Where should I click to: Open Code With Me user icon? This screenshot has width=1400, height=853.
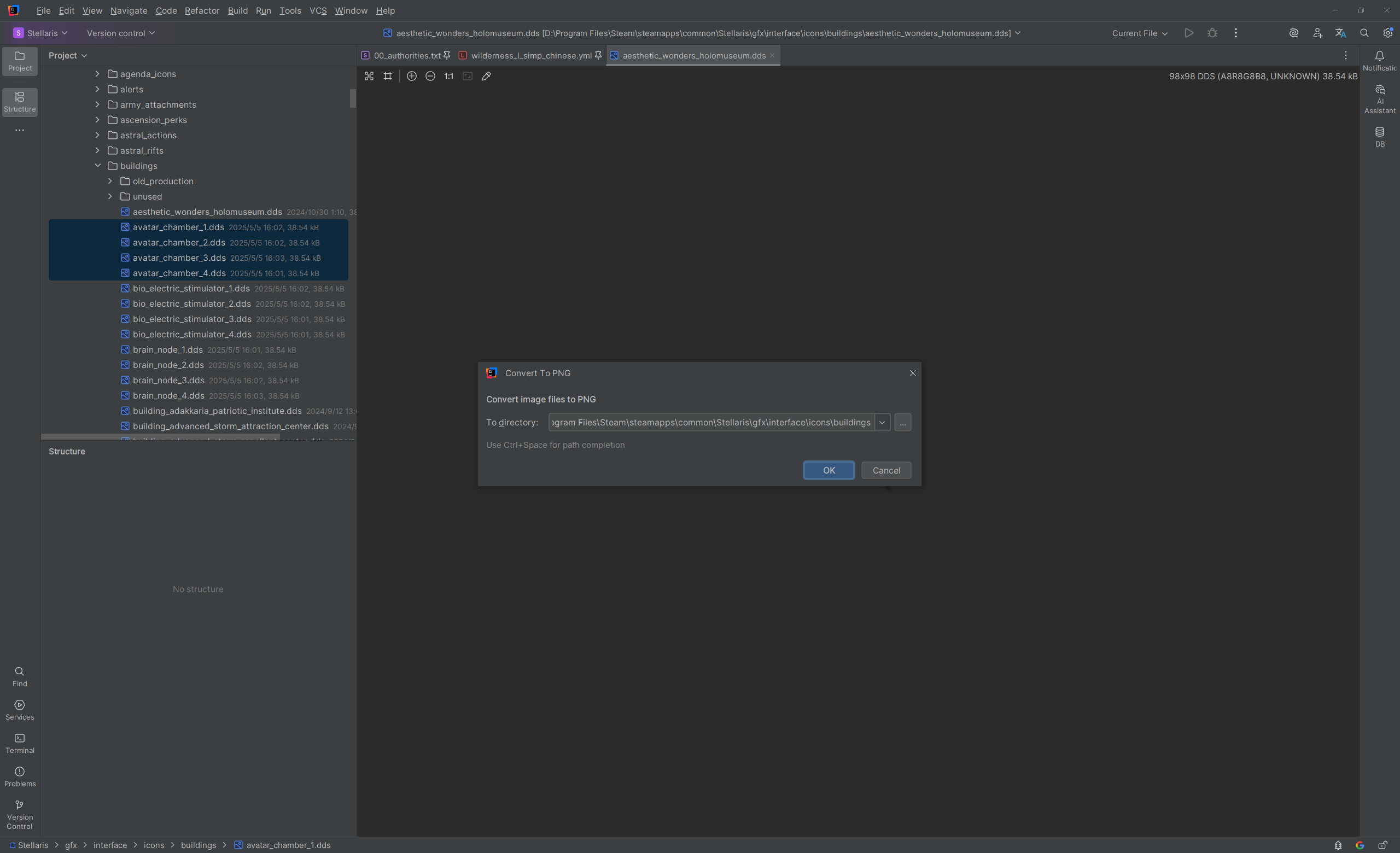1317,33
